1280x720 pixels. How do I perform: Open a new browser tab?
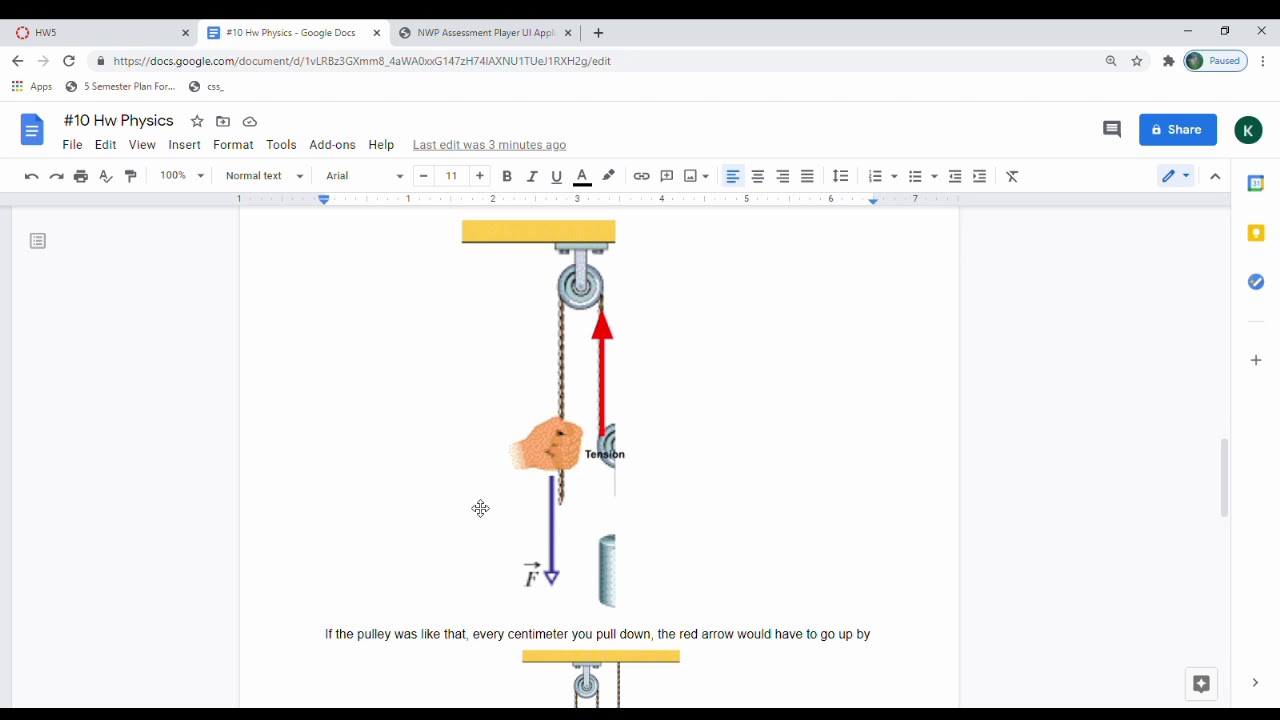coord(598,33)
